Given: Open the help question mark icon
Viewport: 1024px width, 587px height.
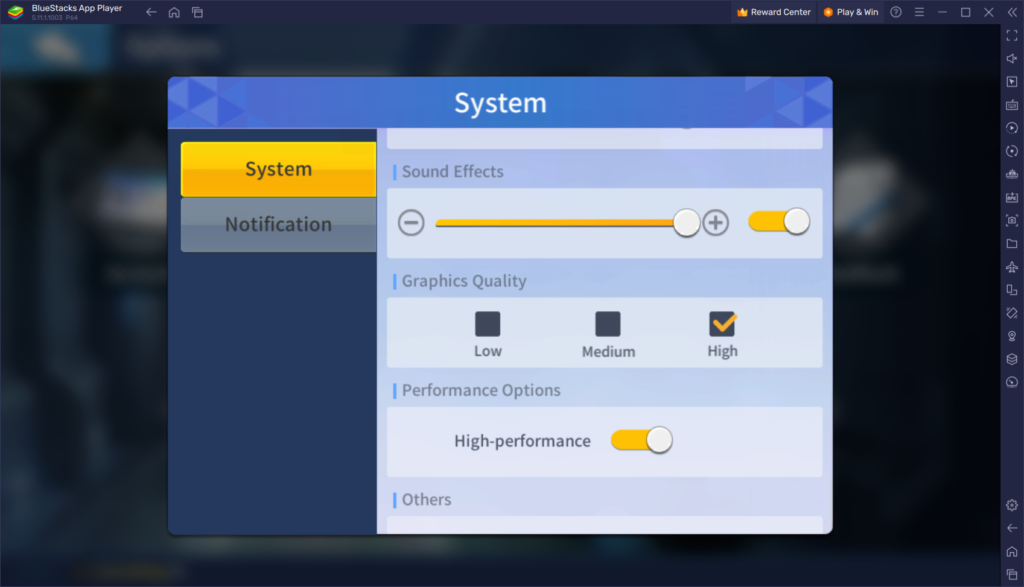Looking at the screenshot, I should point(895,12).
